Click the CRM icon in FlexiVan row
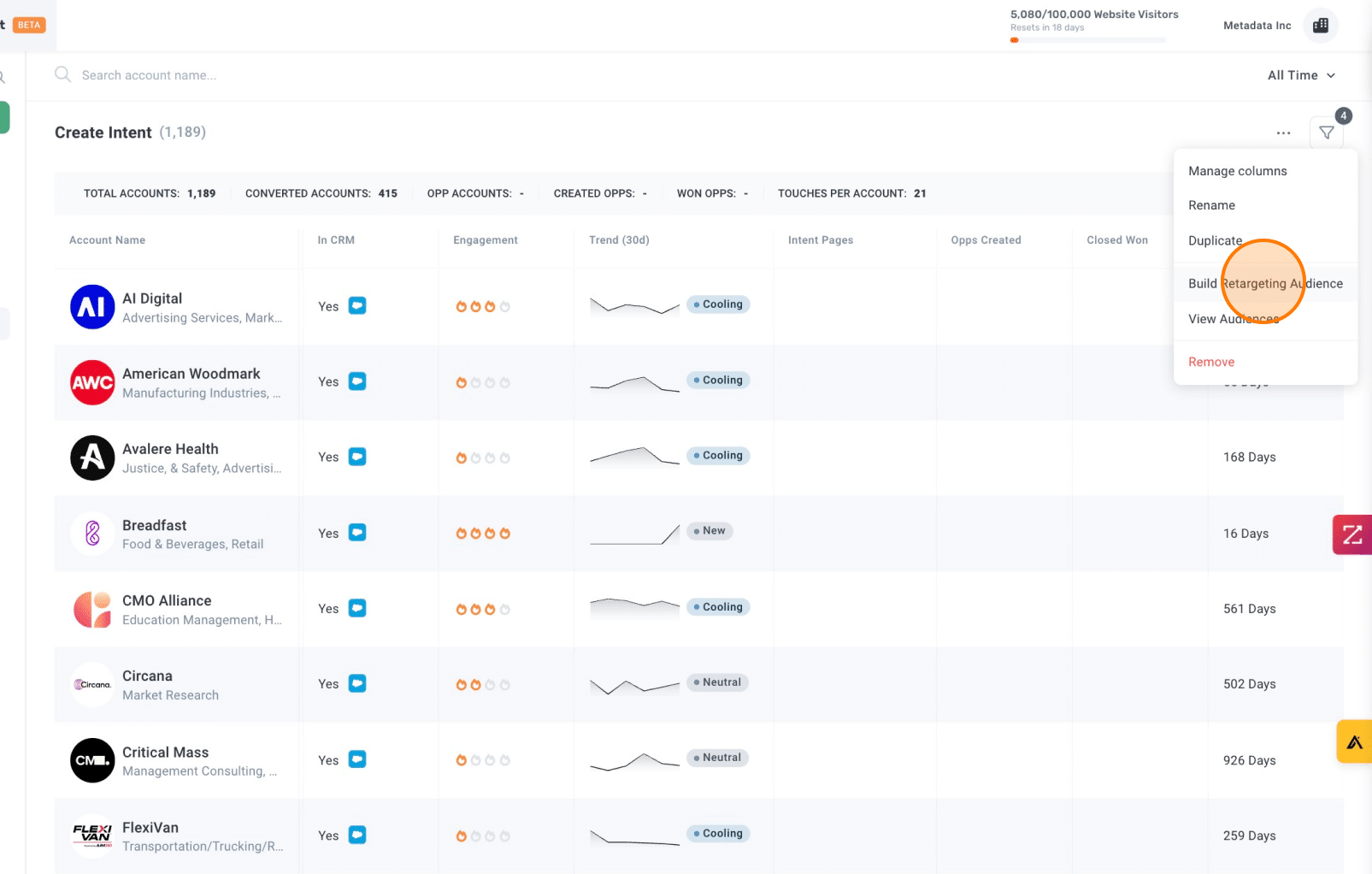Viewport: 1372px width, 874px height. tap(357, 835)
